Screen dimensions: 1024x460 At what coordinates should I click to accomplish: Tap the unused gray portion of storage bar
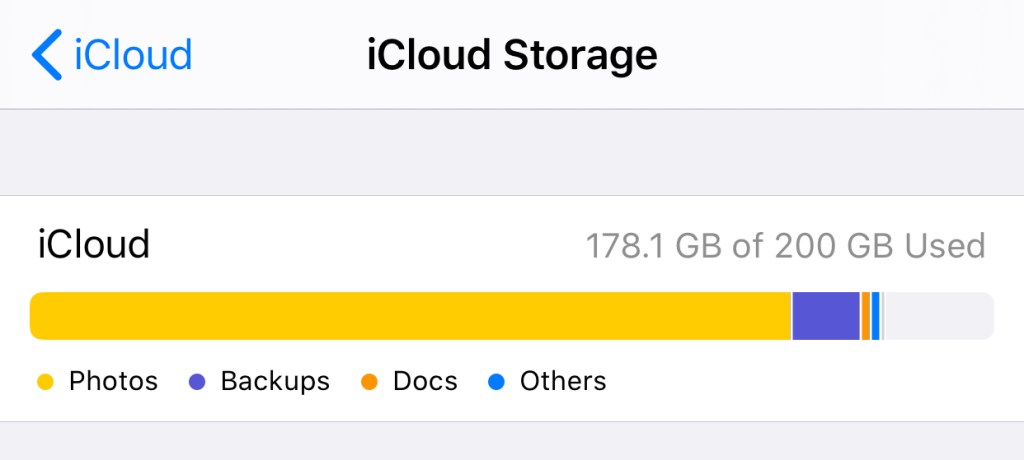point(938,316)
